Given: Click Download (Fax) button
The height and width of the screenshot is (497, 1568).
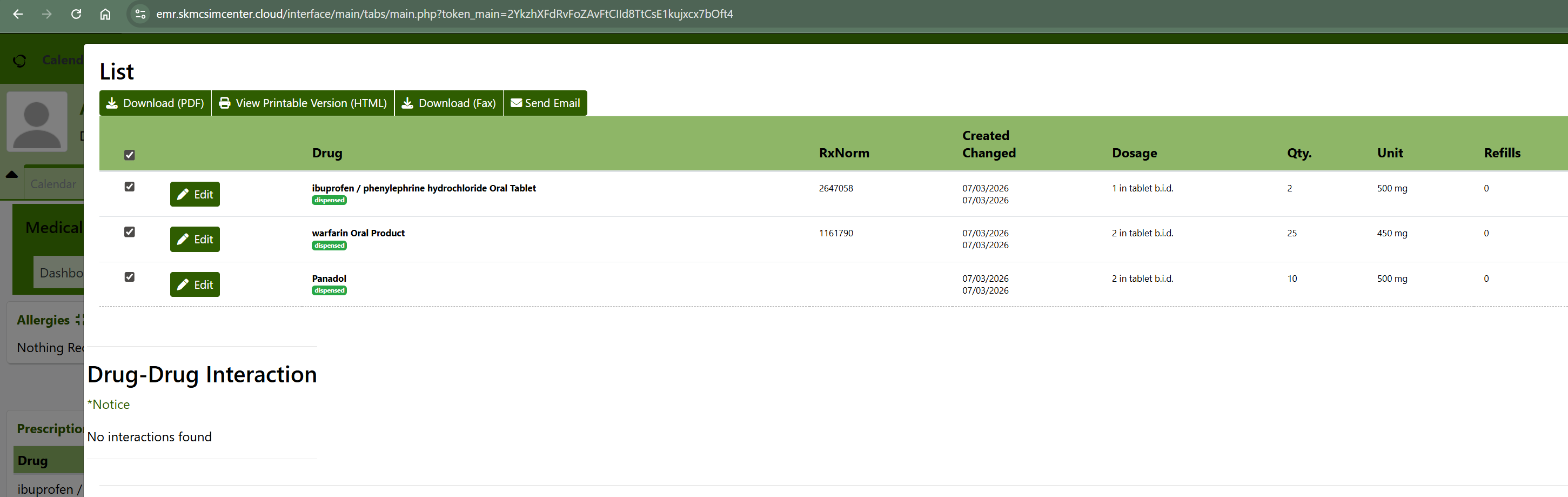Looking at the screenshot, I should (x=448, y=103).
